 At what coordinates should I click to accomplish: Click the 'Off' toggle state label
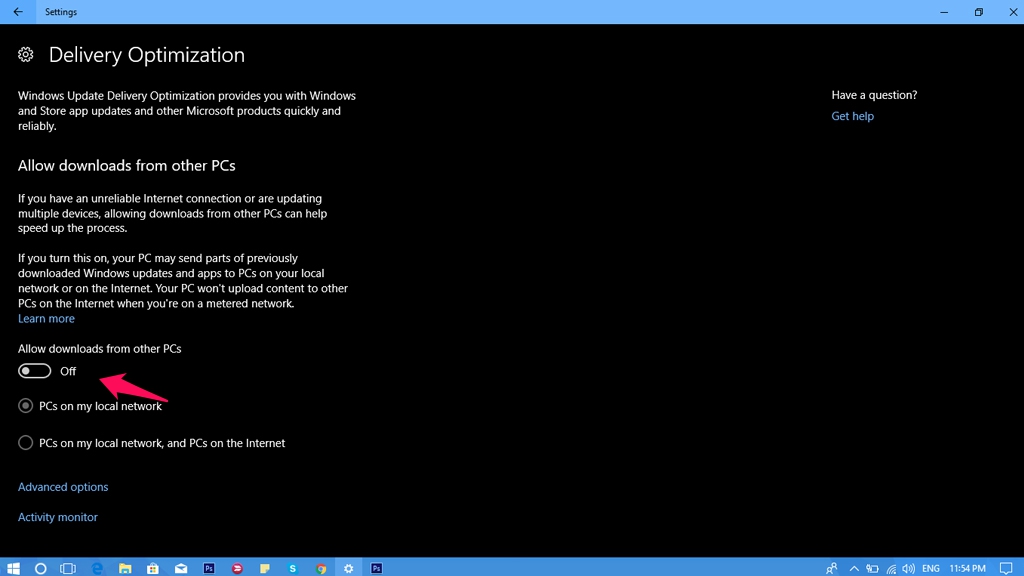click(68, 372)
